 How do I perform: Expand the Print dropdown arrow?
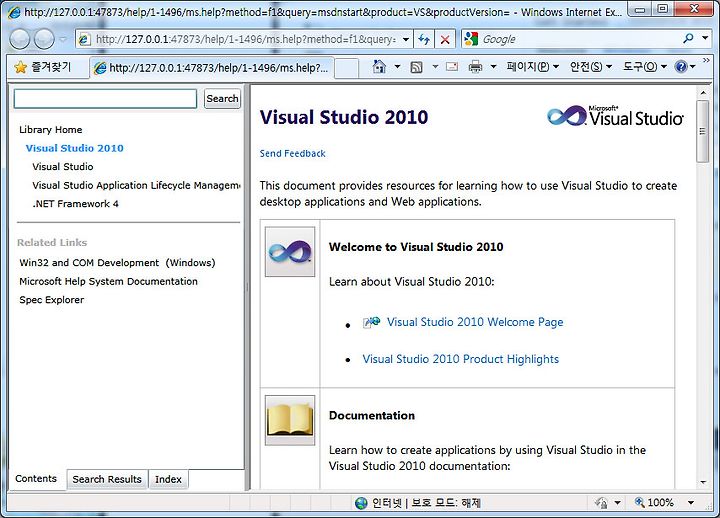coord(494,67)
